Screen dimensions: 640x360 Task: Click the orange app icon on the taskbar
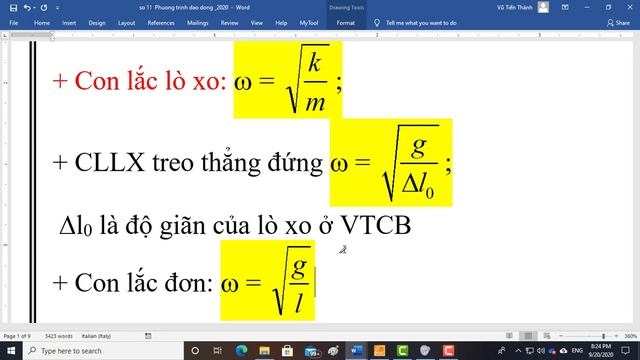[x=380, y=351]
